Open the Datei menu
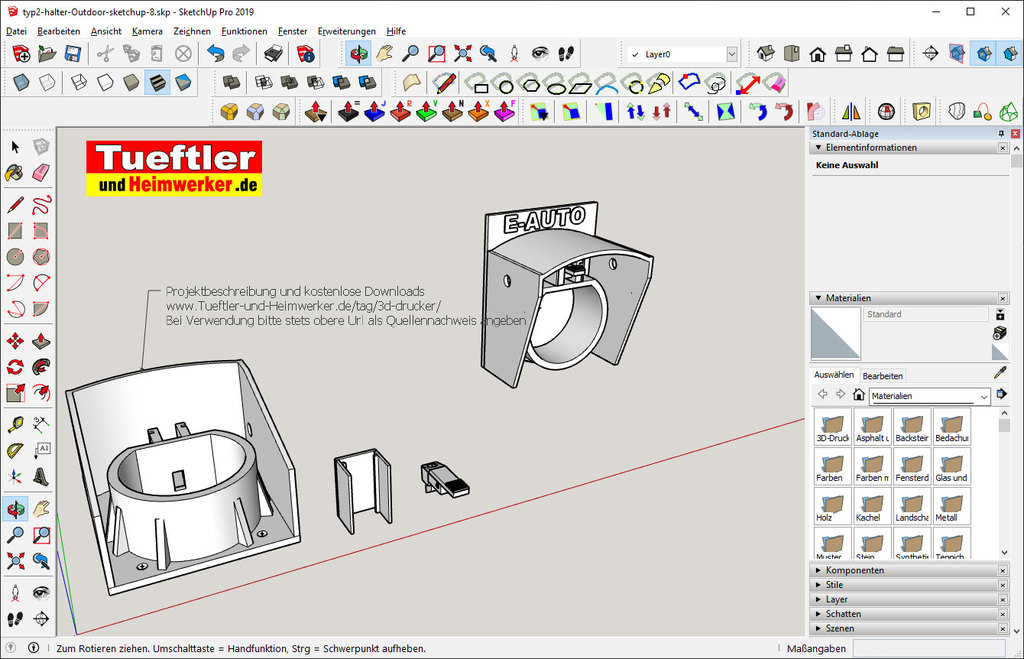 click(16, 31)
